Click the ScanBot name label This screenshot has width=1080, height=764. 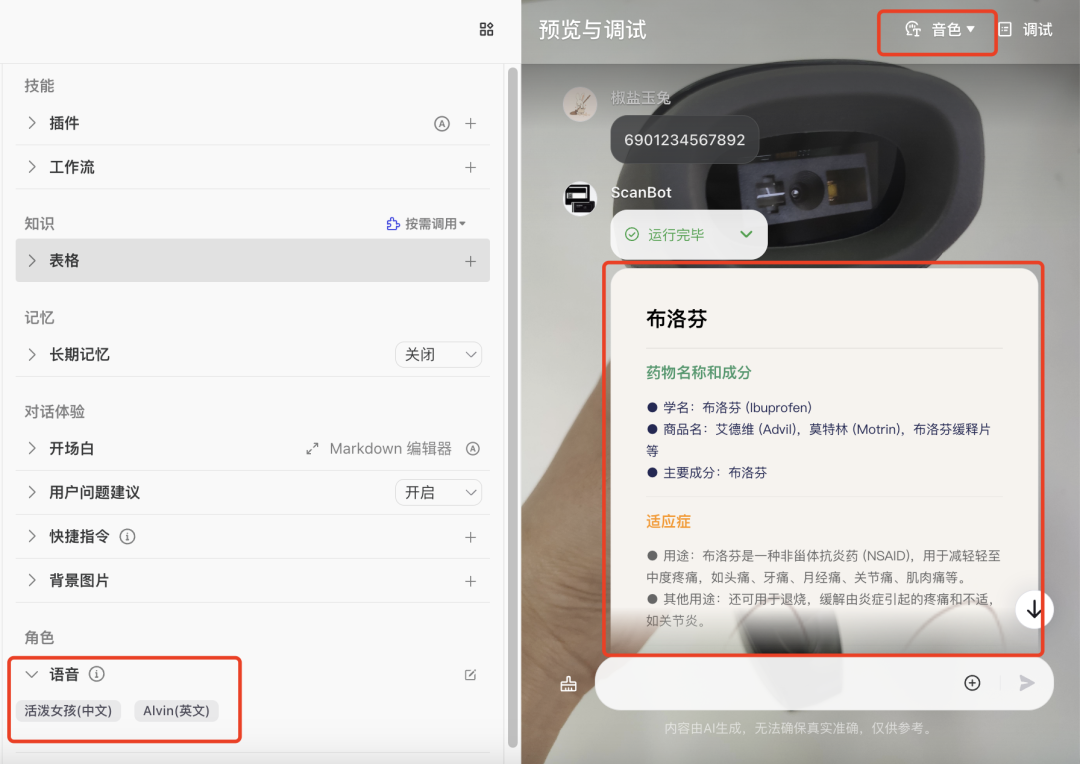[x=641, y=192]
